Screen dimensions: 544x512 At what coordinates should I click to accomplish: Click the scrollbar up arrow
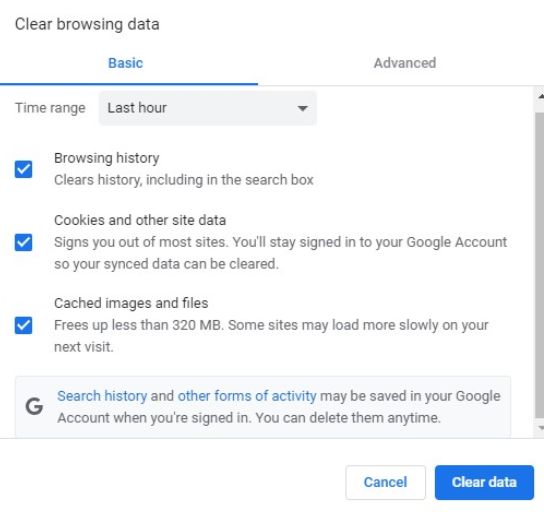click(540, 96)
